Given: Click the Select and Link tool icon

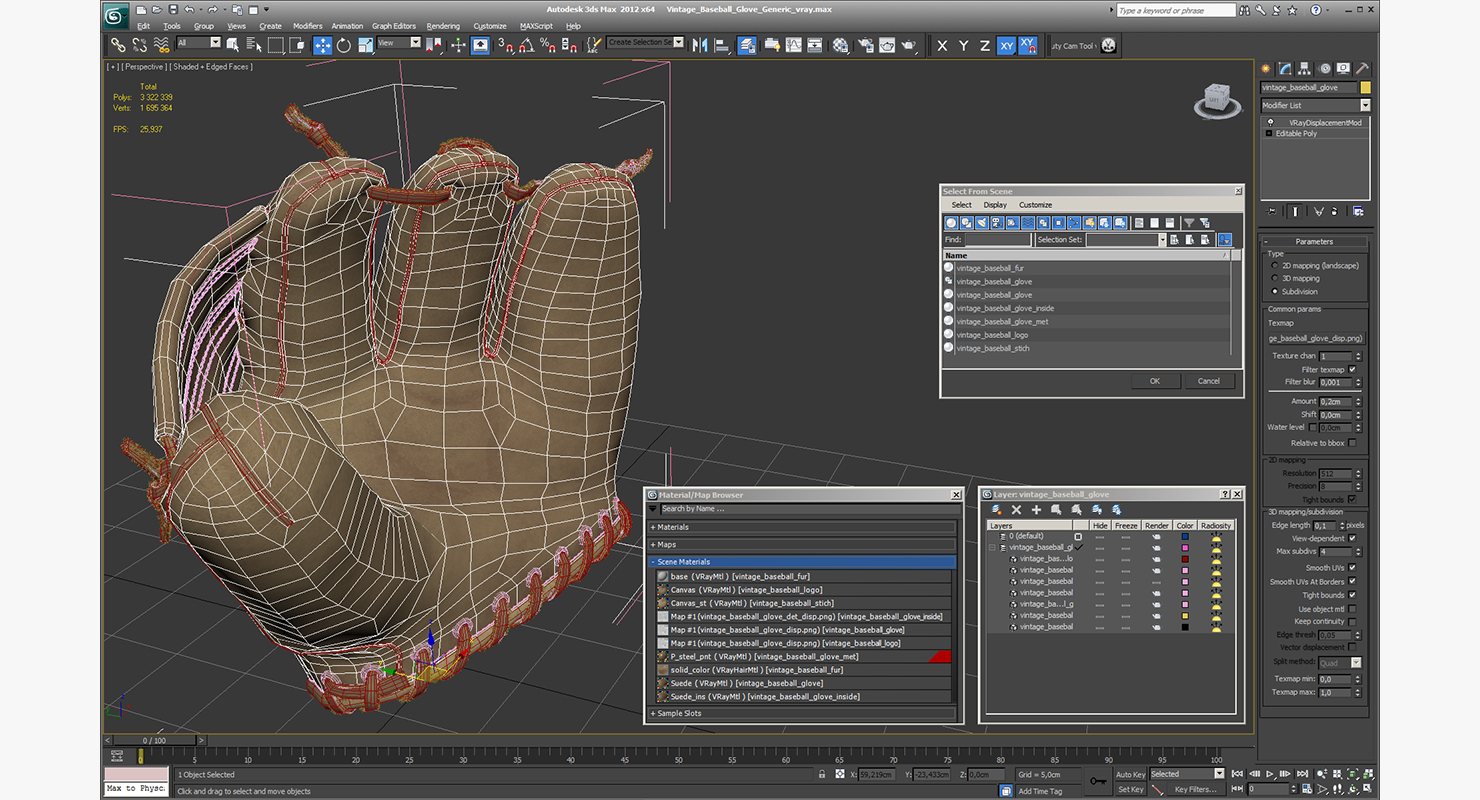Looking at the screenshot, I should coord(118,45).
